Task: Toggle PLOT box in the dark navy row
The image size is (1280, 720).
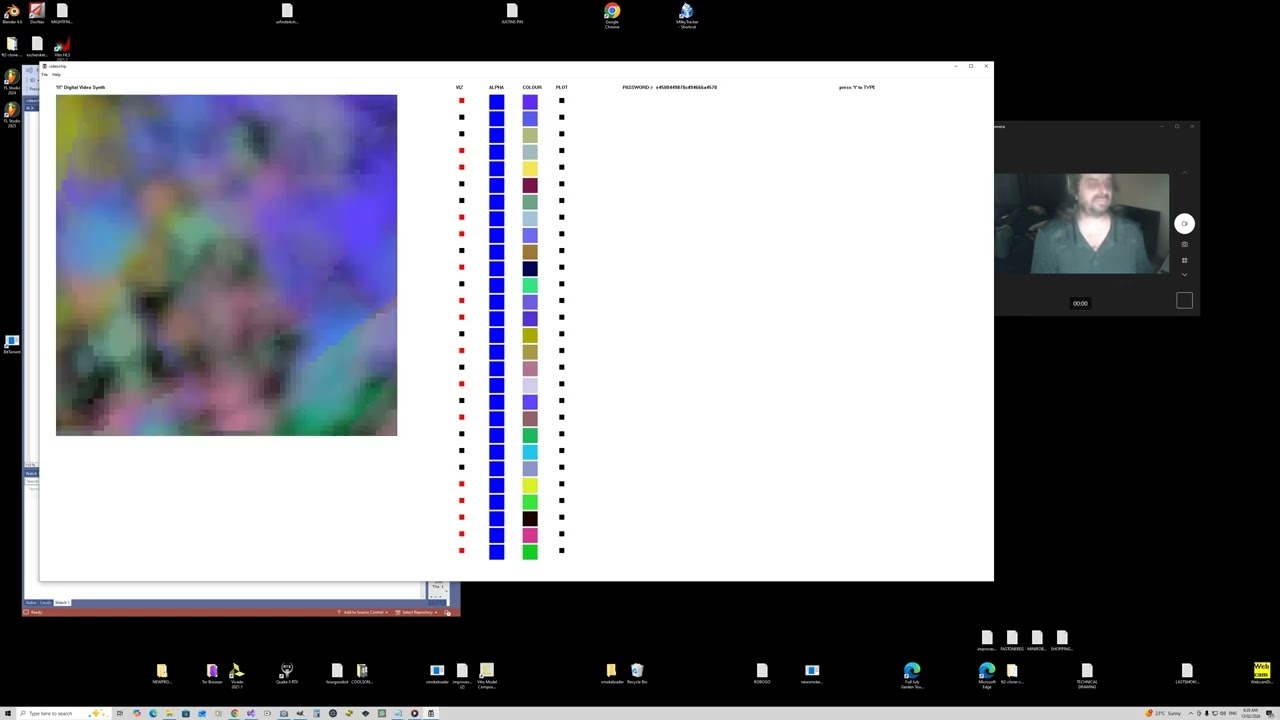Action: 561,267
